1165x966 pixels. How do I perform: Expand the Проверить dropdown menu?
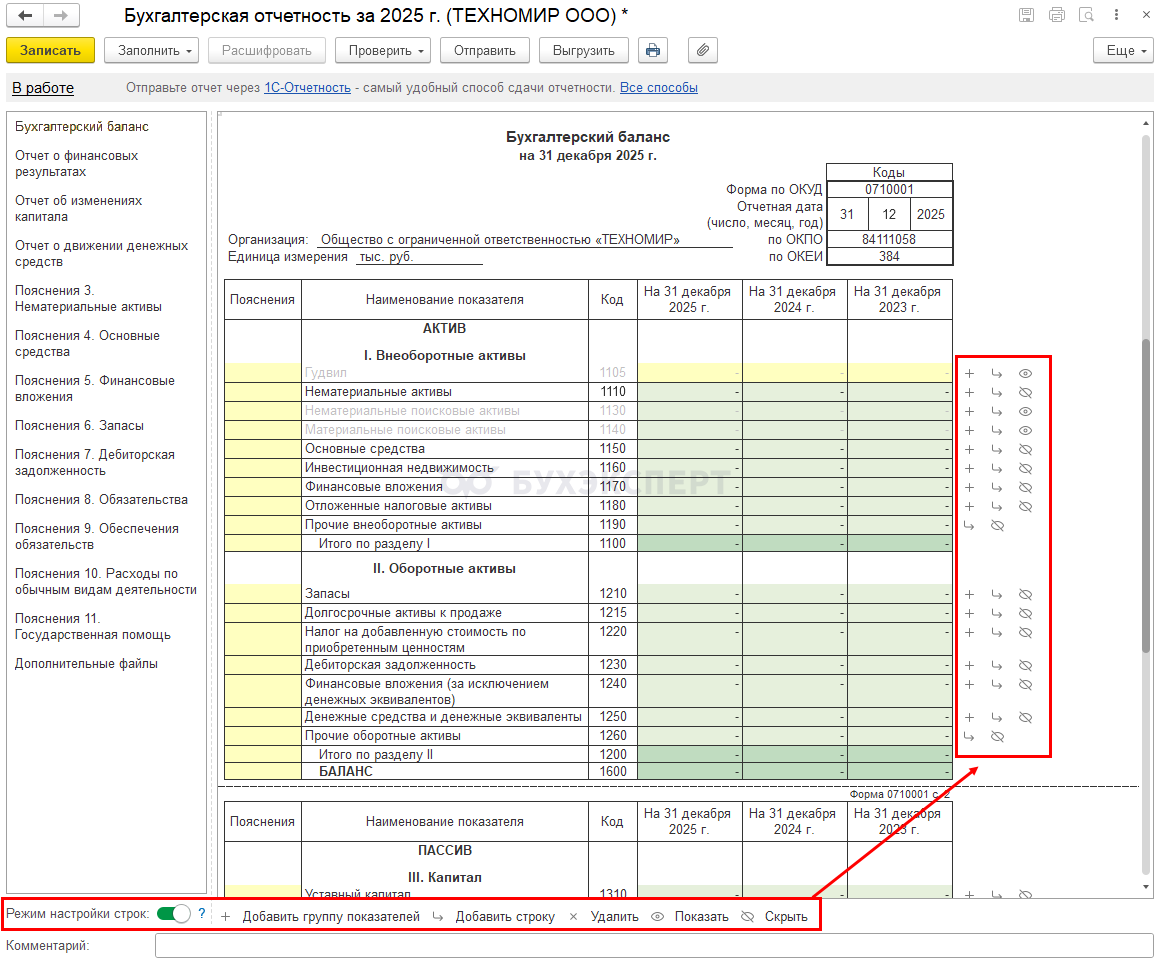(382, 51)
